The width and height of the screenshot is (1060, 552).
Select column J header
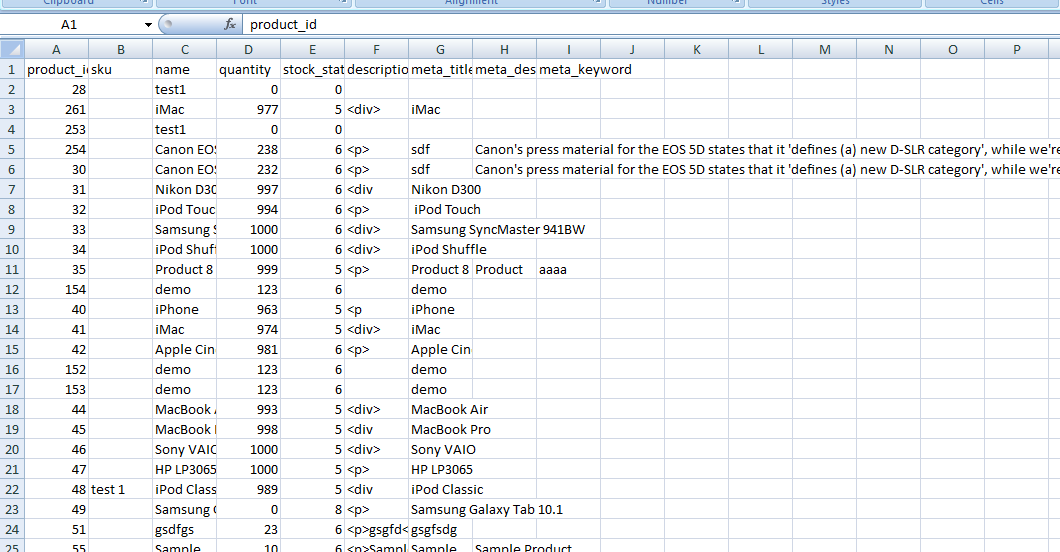[632, 49]
